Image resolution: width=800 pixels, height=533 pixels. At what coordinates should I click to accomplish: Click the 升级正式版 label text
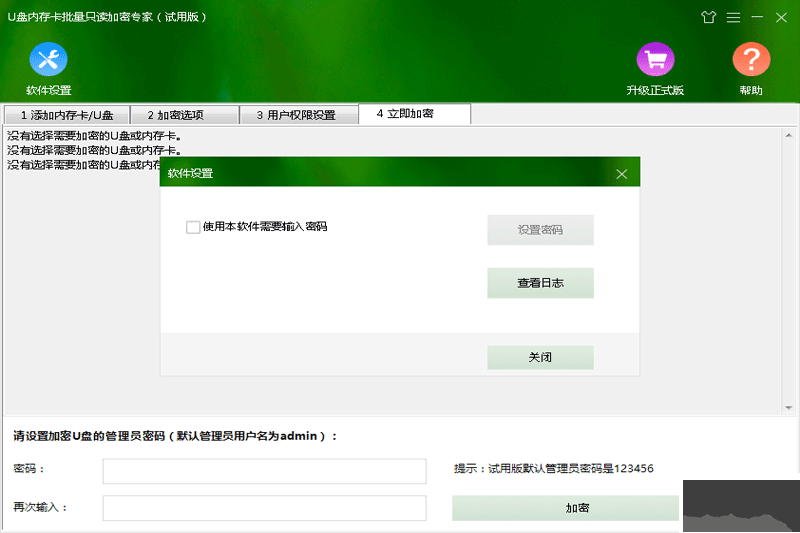655,90
